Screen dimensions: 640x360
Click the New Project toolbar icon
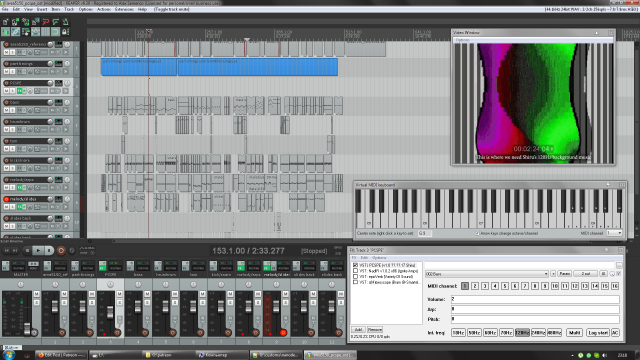(x=5, y=22)
